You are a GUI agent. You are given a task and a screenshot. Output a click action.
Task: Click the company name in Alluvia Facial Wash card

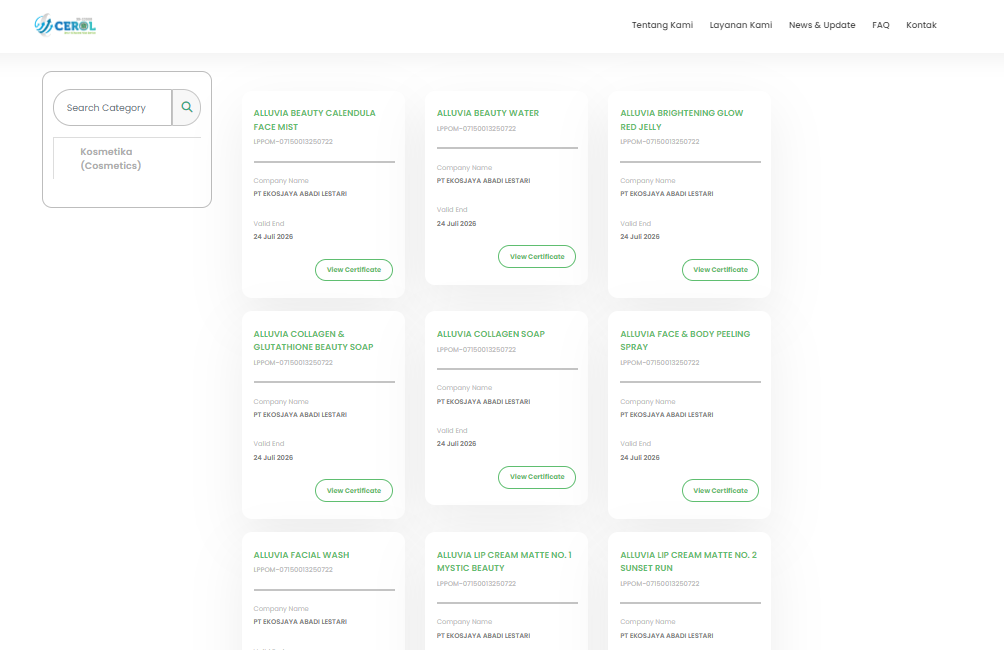pos(300,621)
